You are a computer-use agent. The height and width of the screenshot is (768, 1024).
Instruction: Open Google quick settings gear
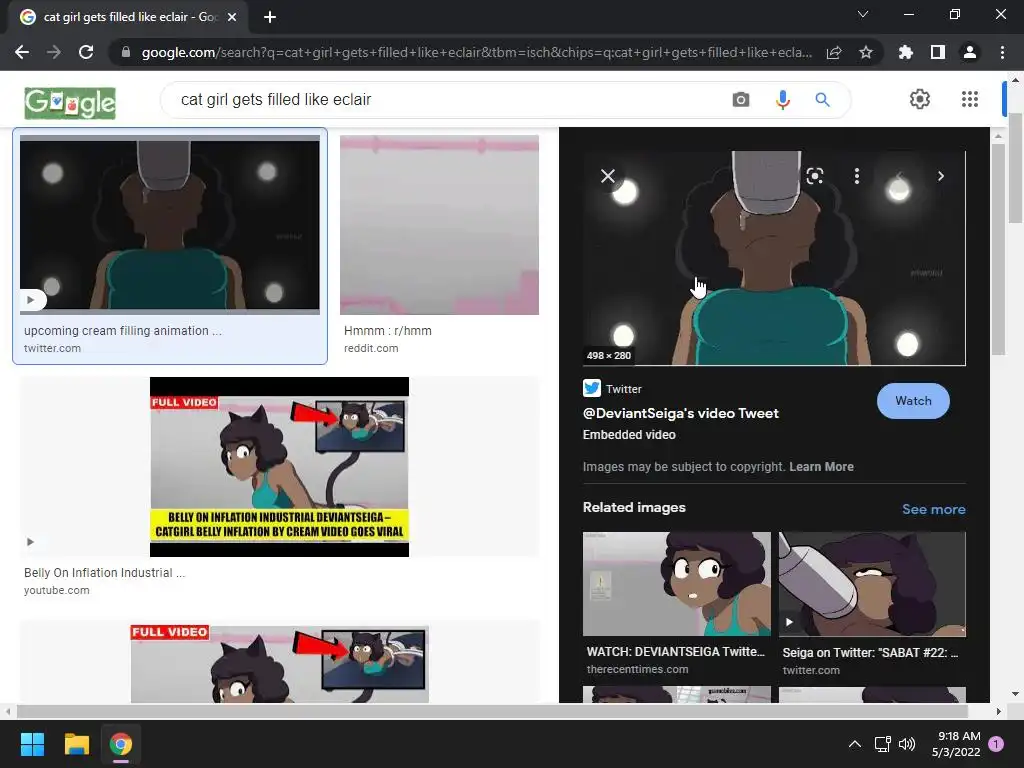(920, 99)
